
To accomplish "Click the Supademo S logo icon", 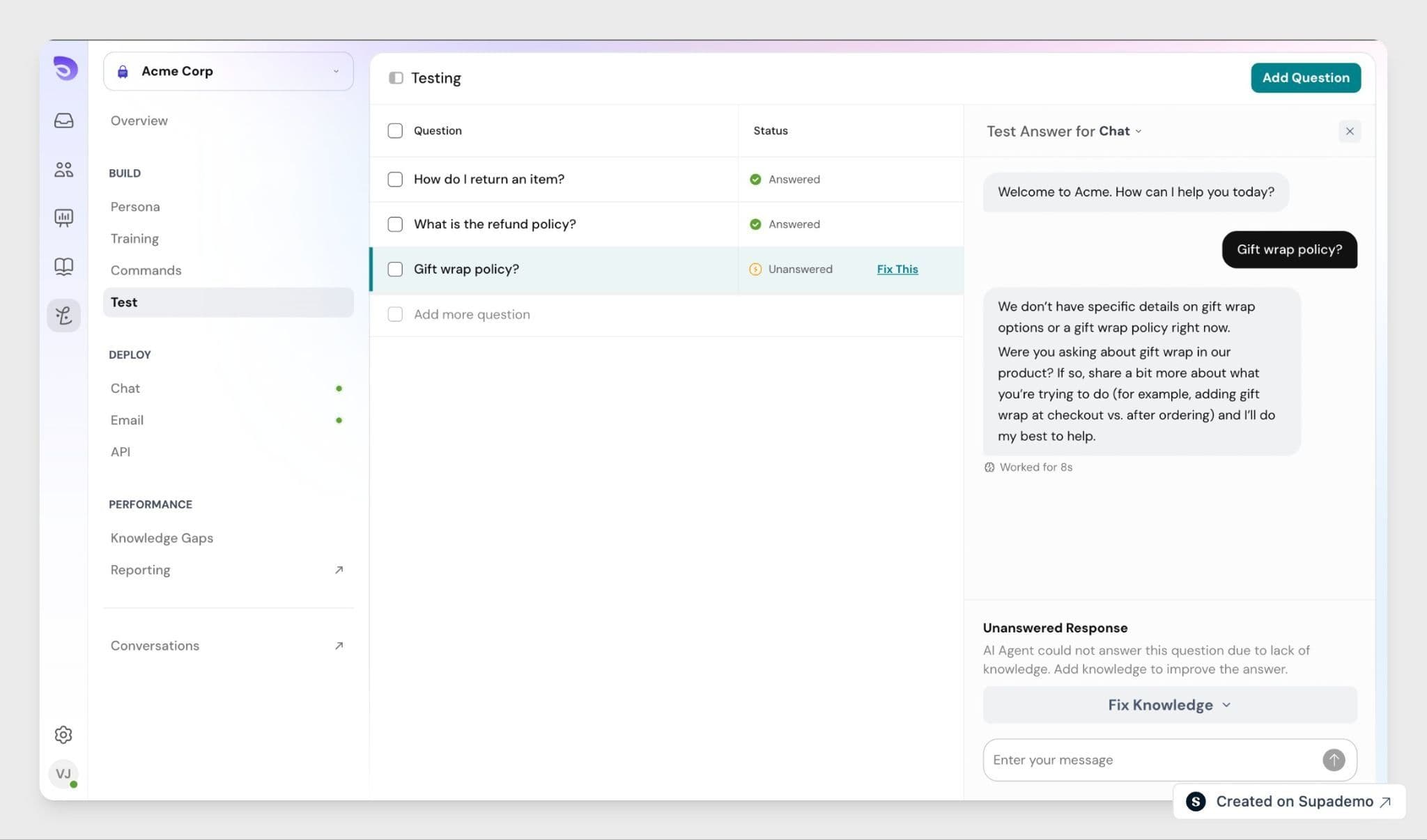I will coord(1196,802).
